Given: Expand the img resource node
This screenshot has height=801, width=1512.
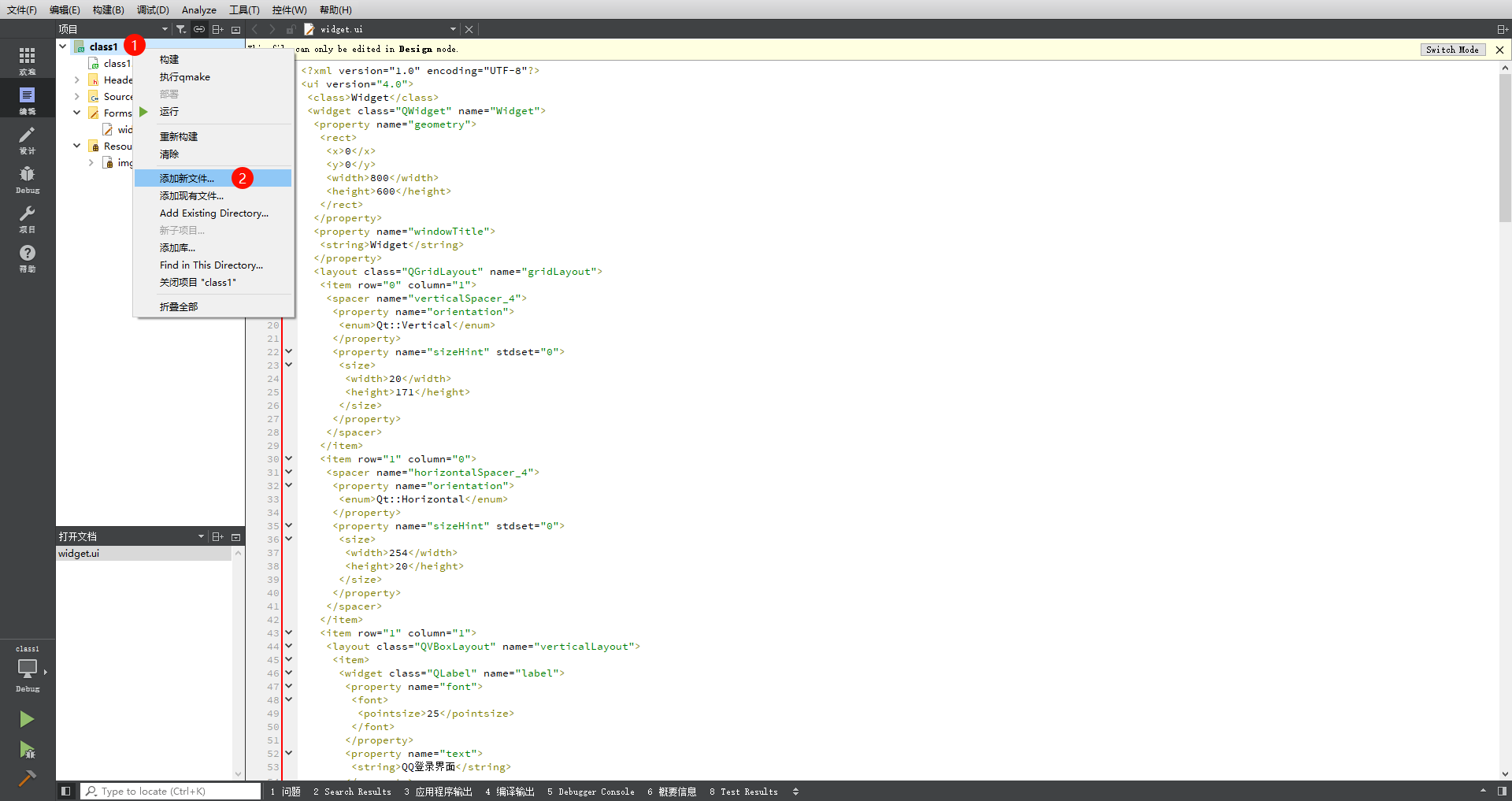Looking at the screenshot, I should pos(91,162).
